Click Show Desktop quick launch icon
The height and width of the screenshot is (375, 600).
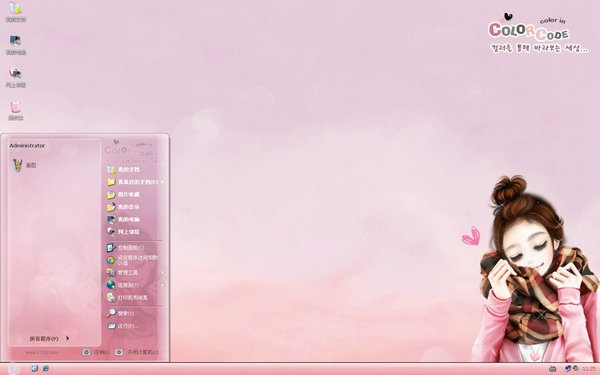[x=34, y=368]
